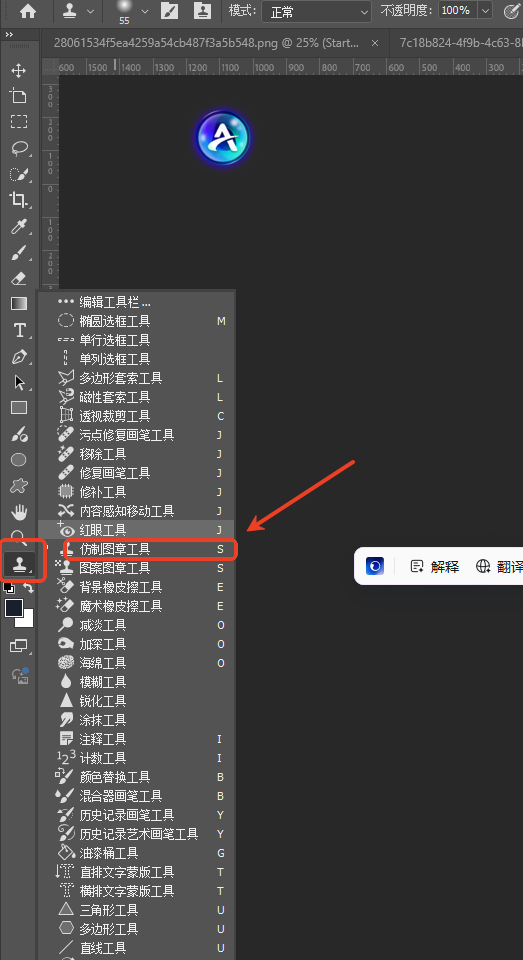
Task: Choose 混合器画笔工具
Action: pos(137,796)
